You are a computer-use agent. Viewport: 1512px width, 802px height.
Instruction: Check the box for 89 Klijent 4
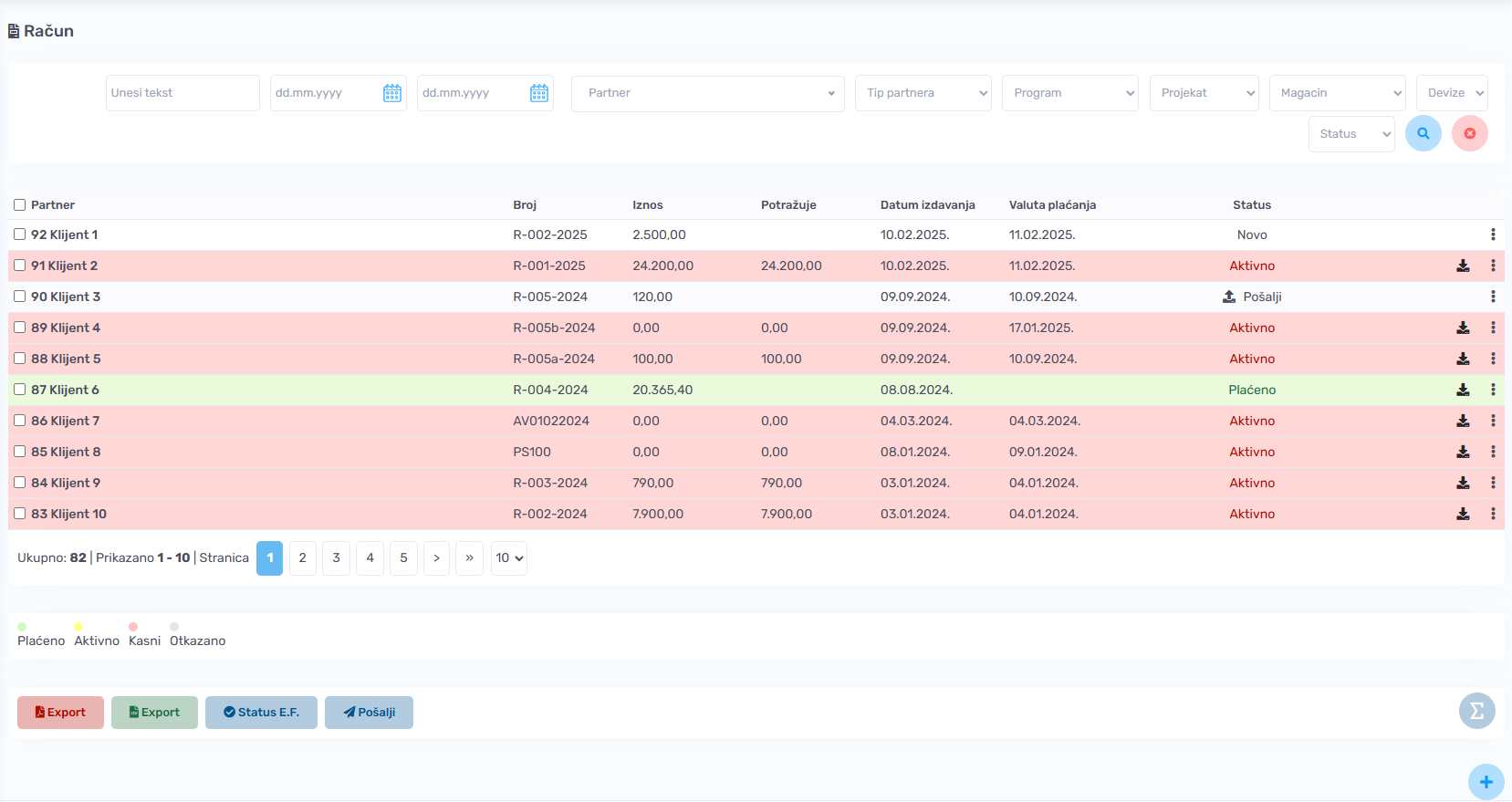pos(19,328)
